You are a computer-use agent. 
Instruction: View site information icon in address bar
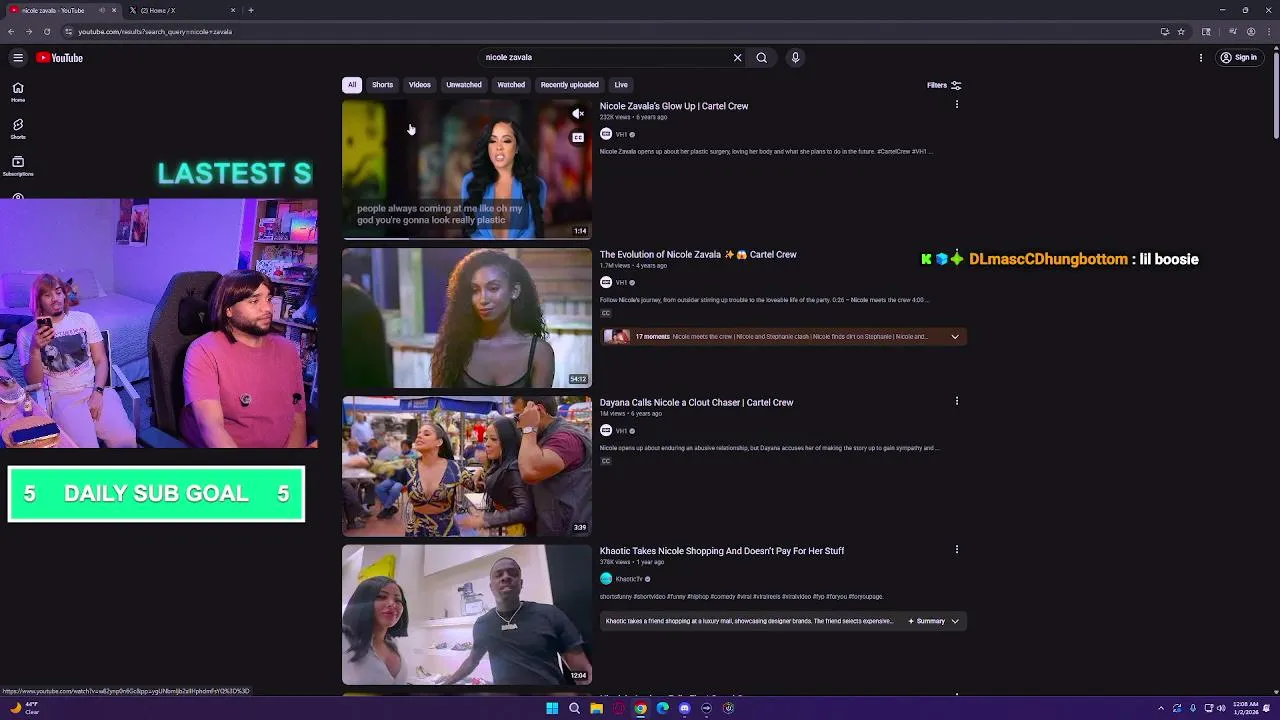pos(68,31)
